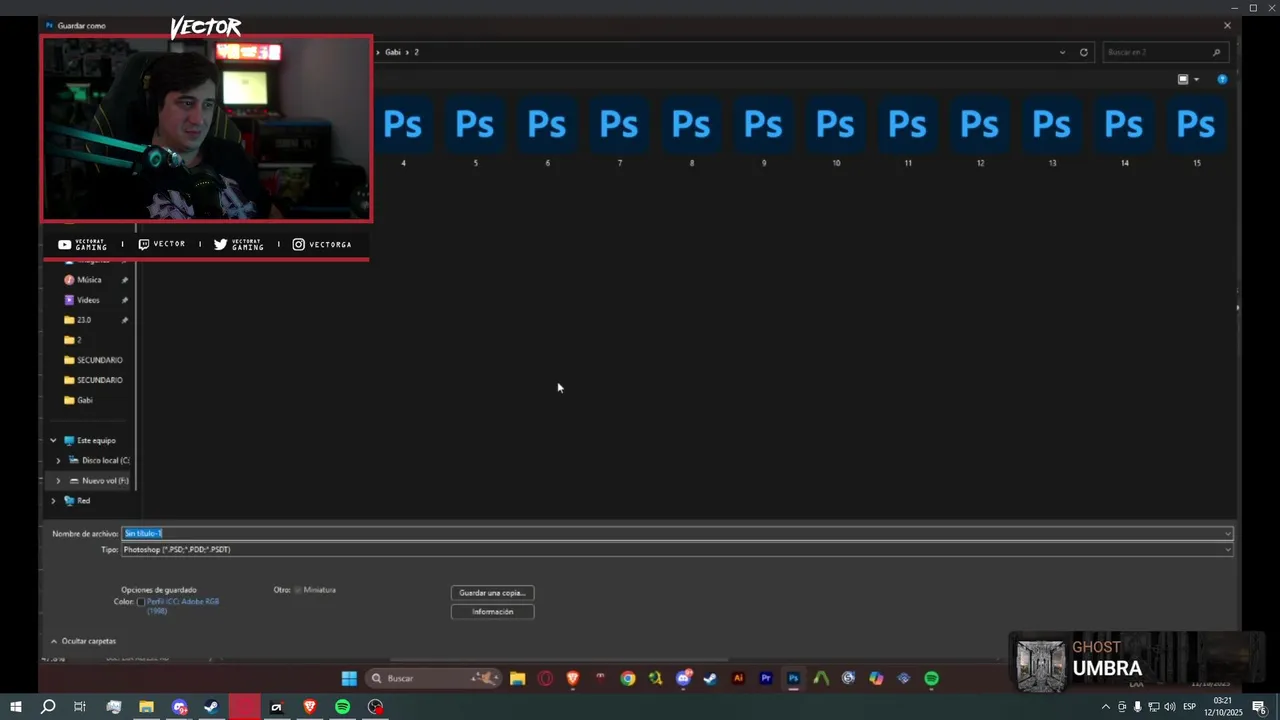Select the PSD file named 12

[x=979, y=130]
